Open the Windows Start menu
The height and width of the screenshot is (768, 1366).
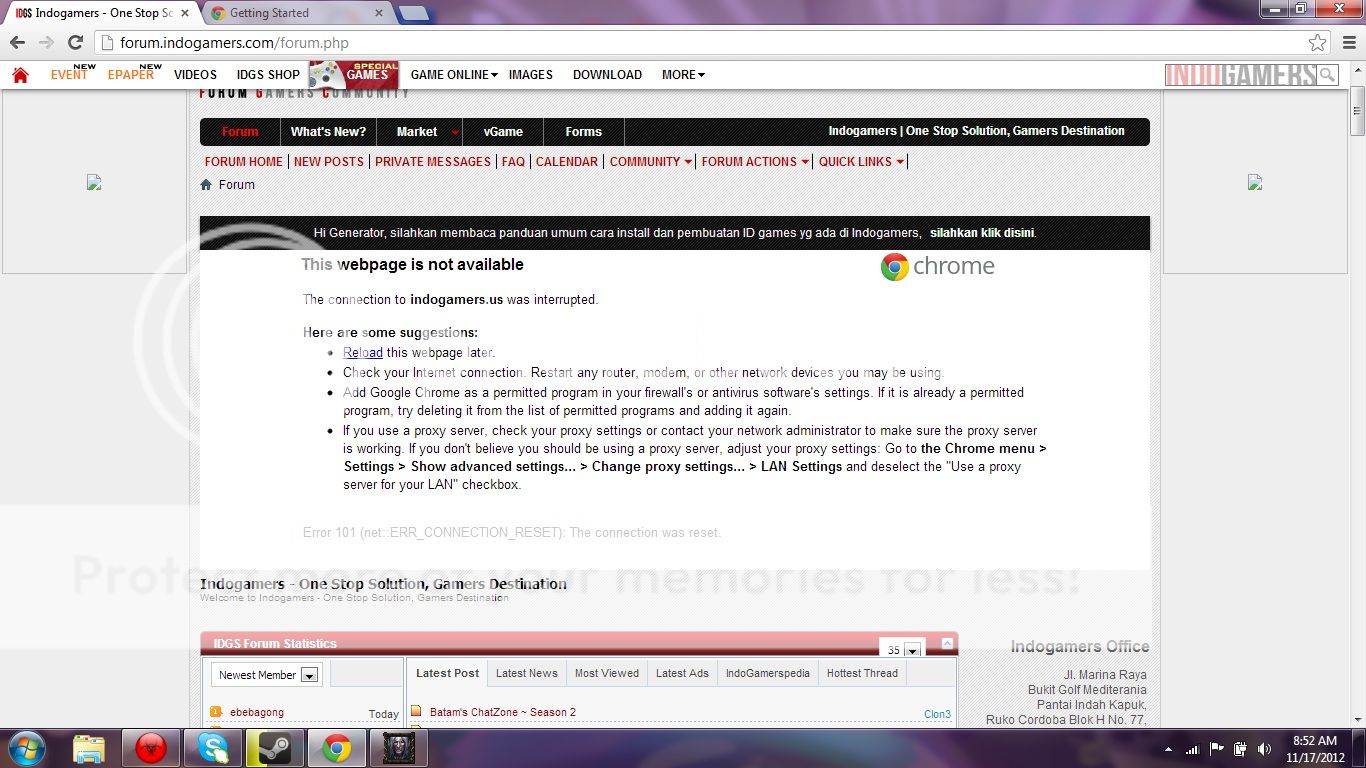(x=25, y=748)
